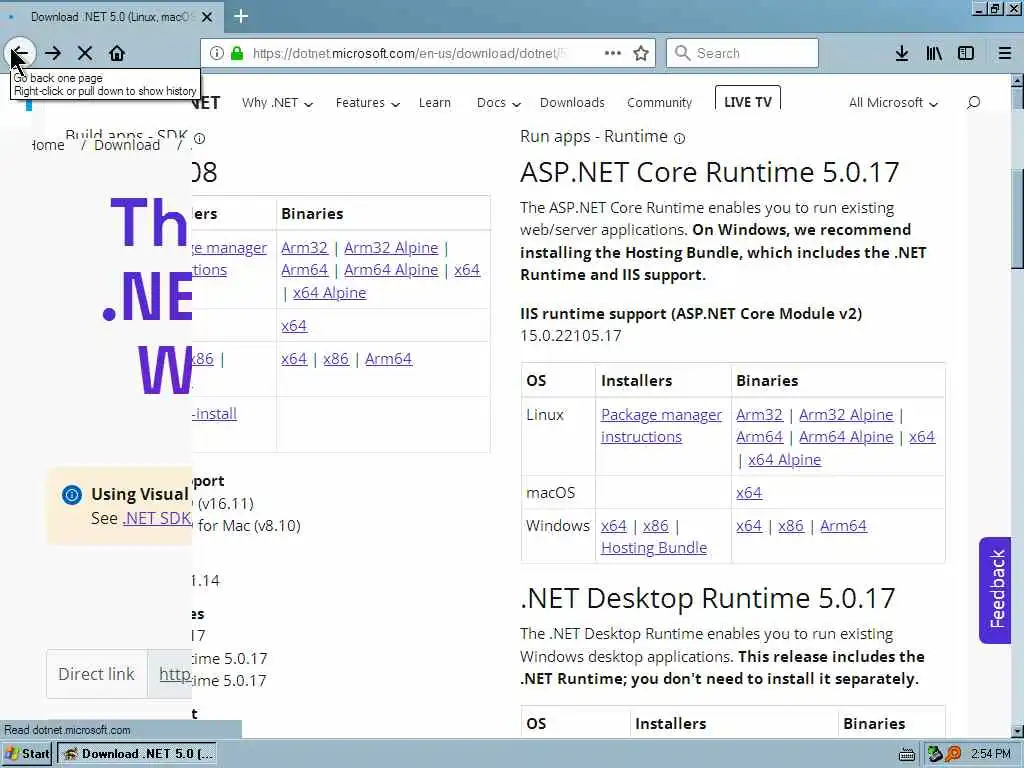Bookmark this page with the star icon

pyautogui.click(x=641, y=53)
